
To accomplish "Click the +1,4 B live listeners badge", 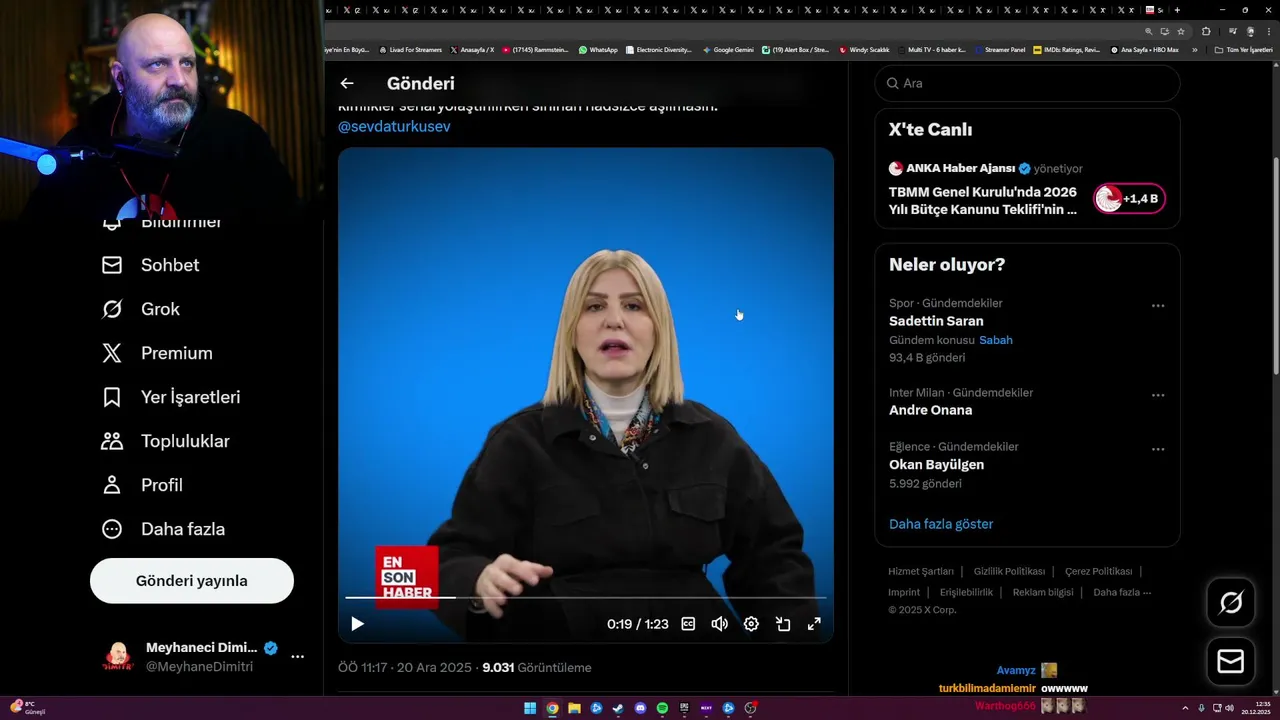I will (x=1129, y=199).
